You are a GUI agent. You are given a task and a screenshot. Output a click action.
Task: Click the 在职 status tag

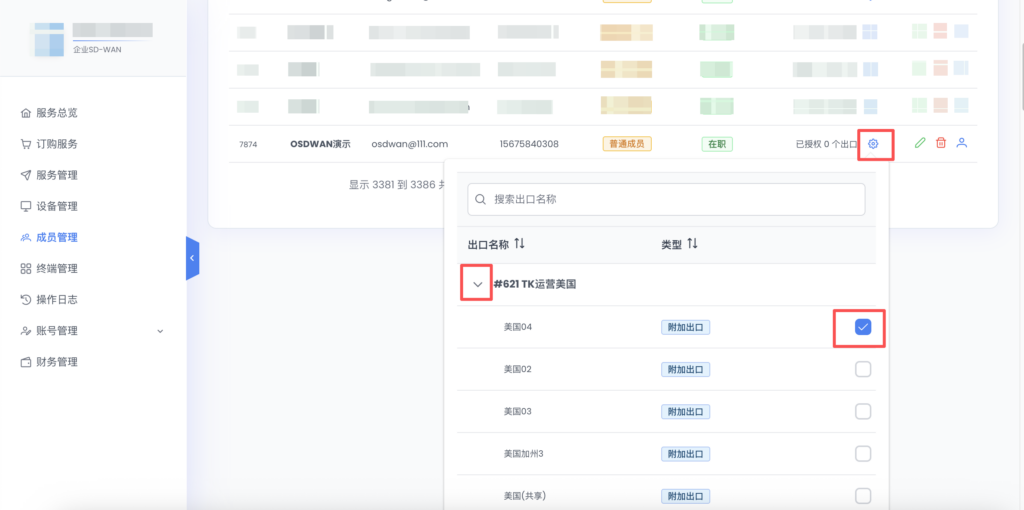point(717,144)
